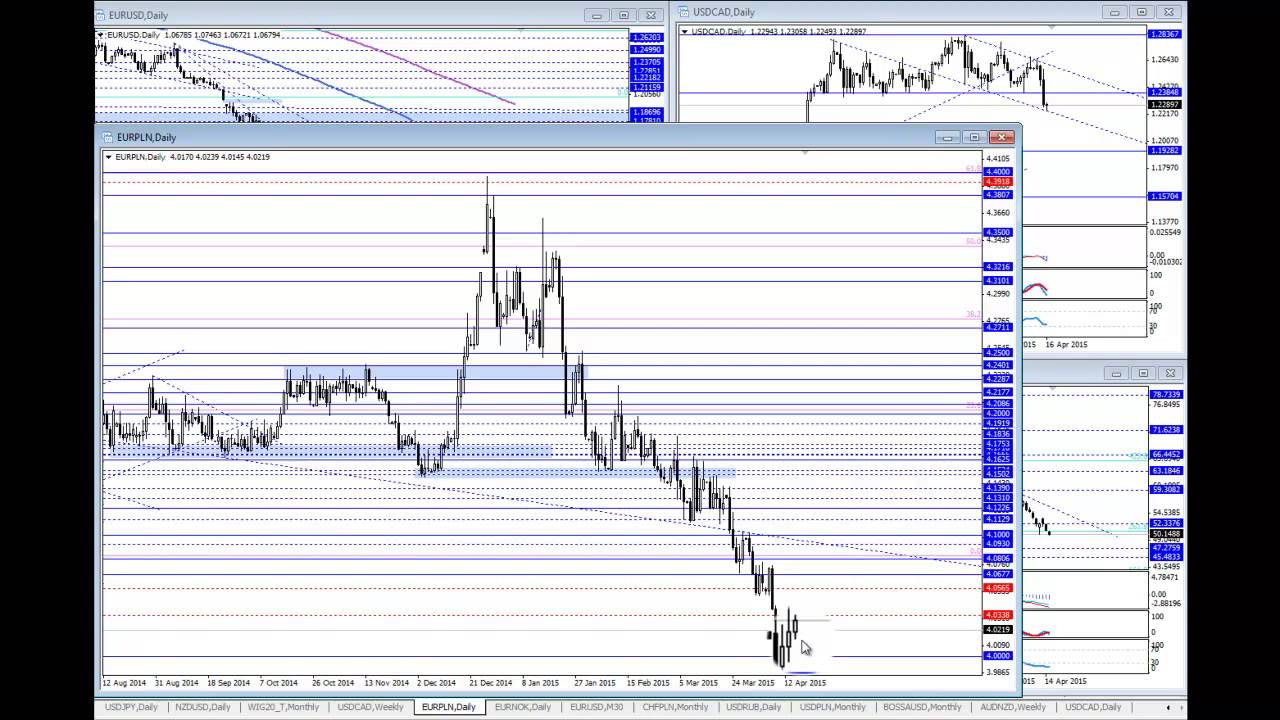Minimize the USDCAD,Daily chart window

(x=1115, y=12)
